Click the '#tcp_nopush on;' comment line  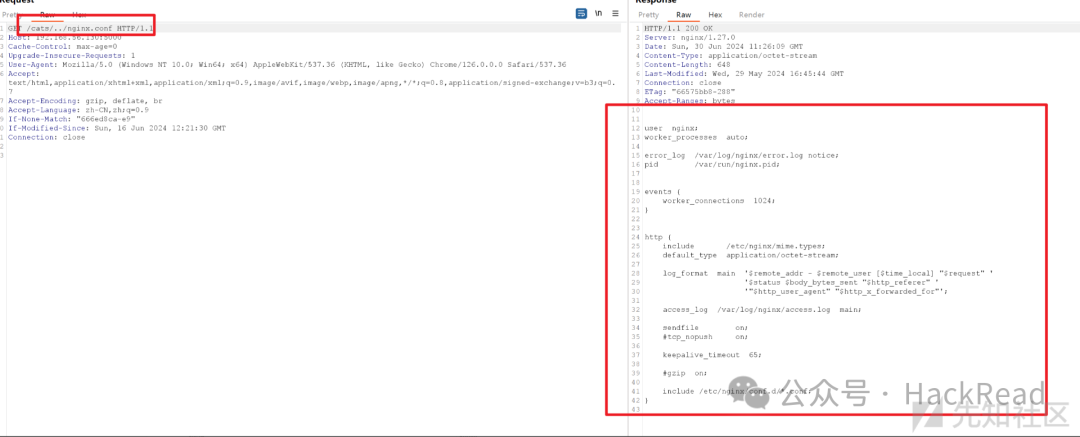705,337
